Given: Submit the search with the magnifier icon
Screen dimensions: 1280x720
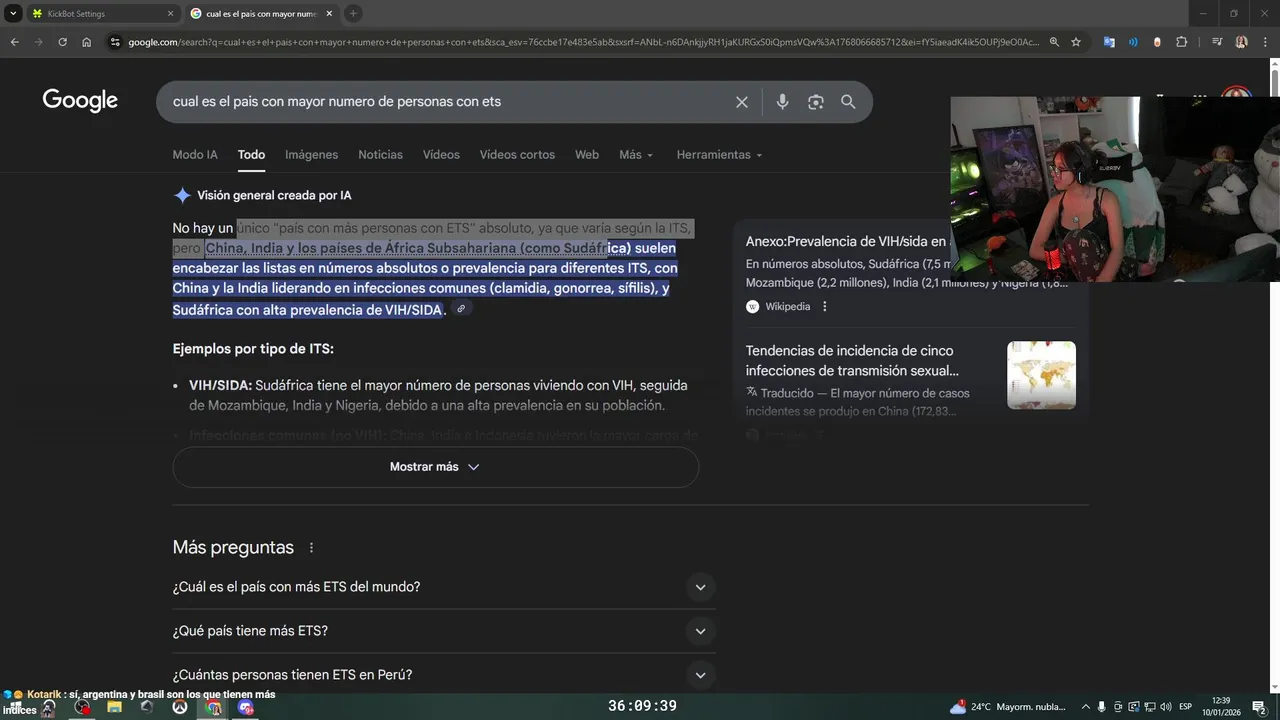Looking at the screenshot, I should click(x=848, y=102).
